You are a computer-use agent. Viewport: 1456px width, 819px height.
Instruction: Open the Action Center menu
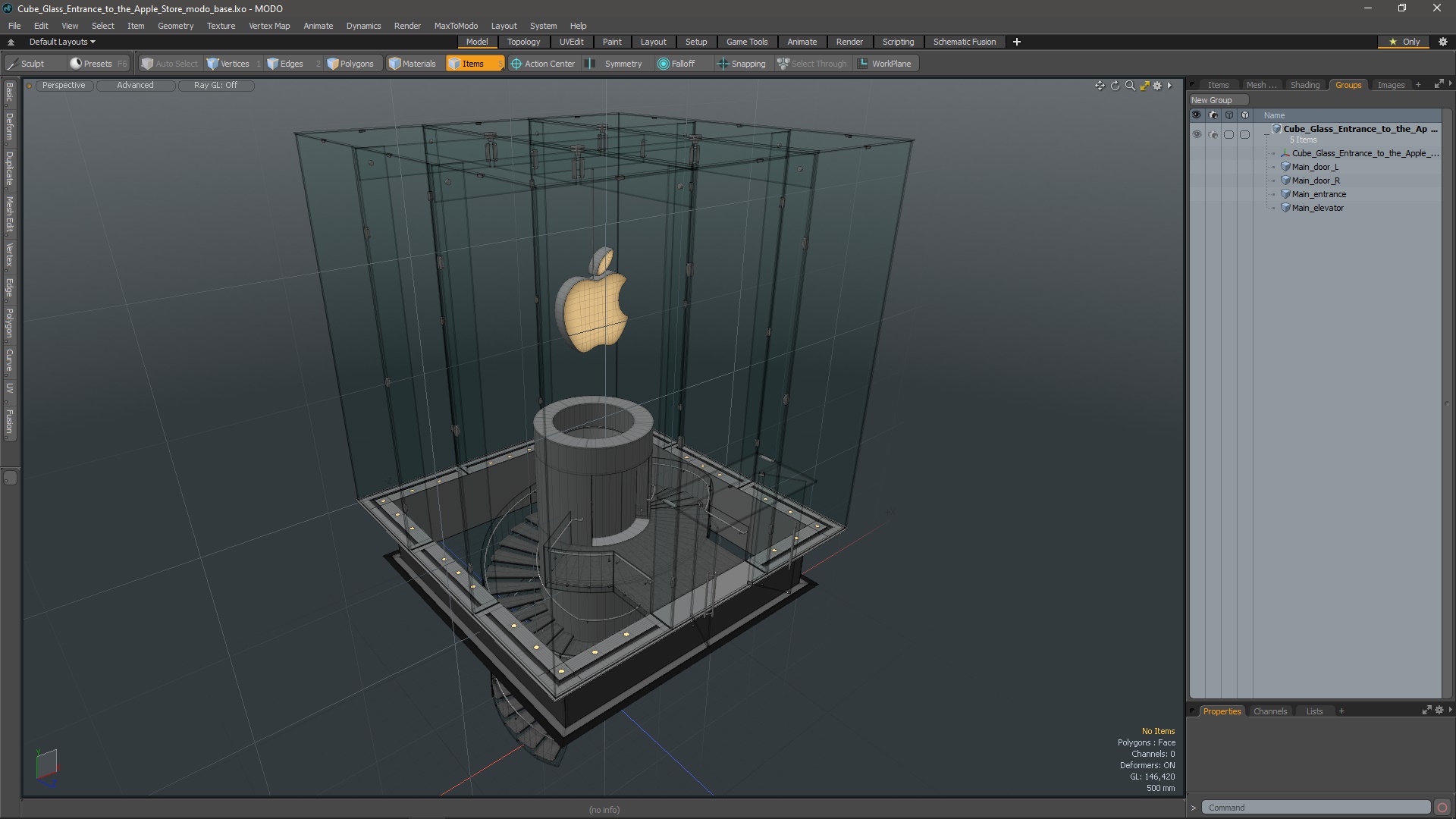point(543,64)
